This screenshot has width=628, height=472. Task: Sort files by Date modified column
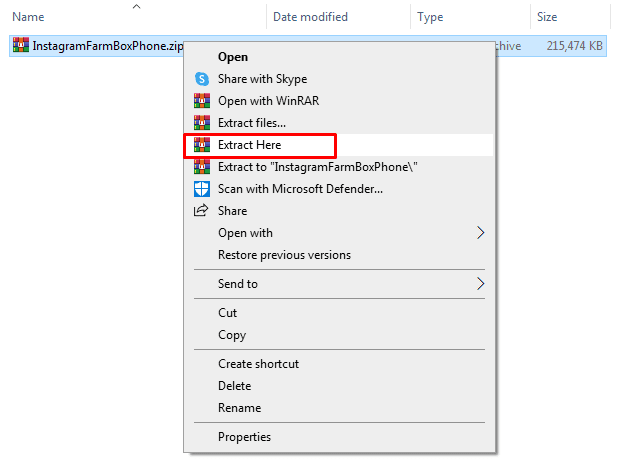coord(310,17)
